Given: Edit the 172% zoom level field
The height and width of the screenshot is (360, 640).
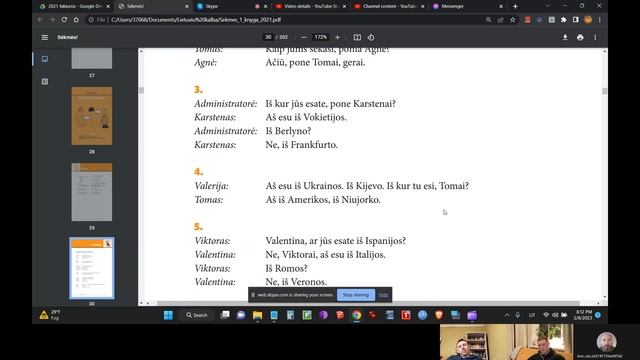Looking at the screenshot, I should click(x=320, y=37).
